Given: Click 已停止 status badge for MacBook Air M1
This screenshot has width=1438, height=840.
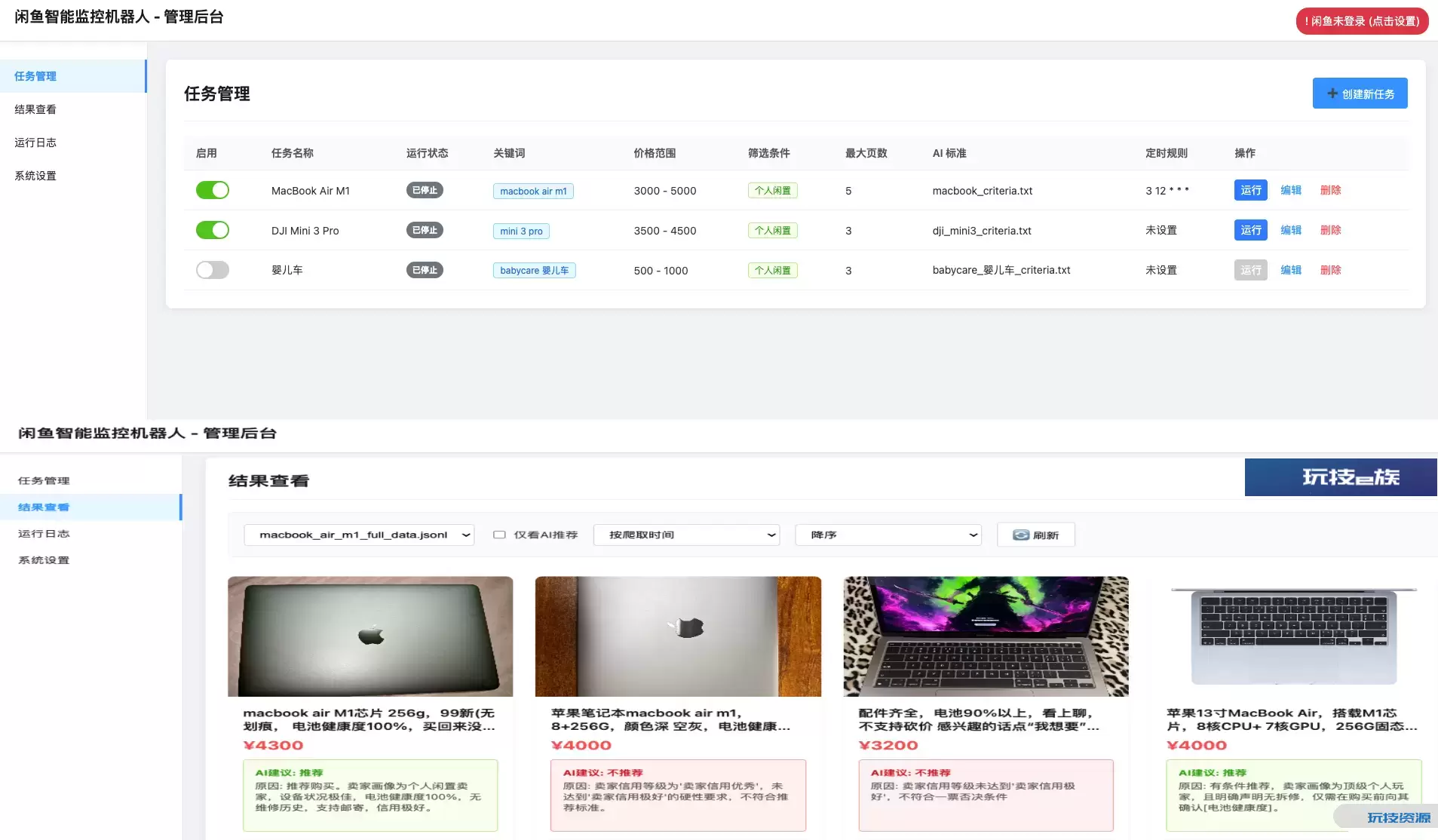Looking at the screenshot, I should [425, 190].
